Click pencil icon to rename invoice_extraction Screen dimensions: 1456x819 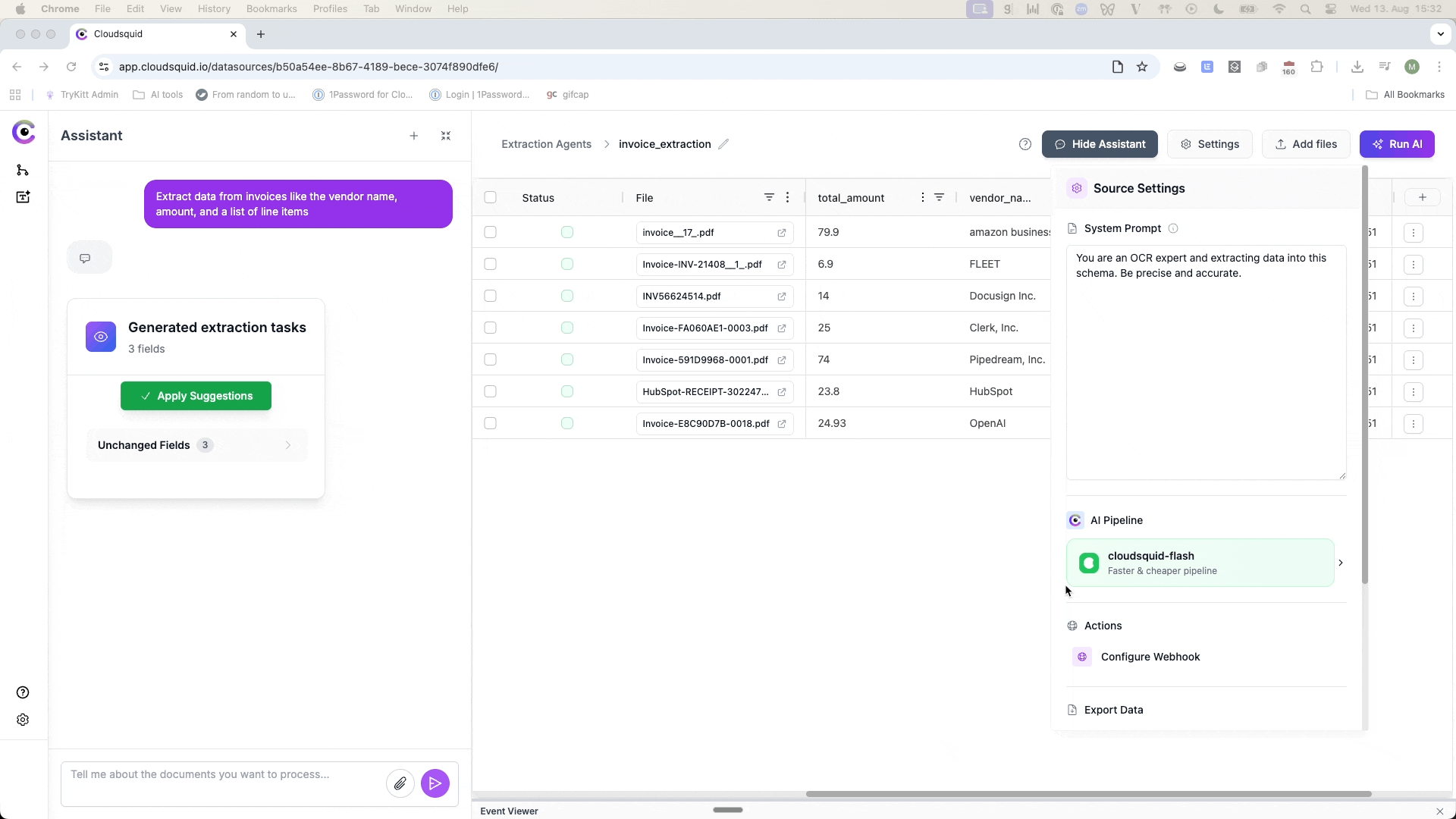click(723, 144)
